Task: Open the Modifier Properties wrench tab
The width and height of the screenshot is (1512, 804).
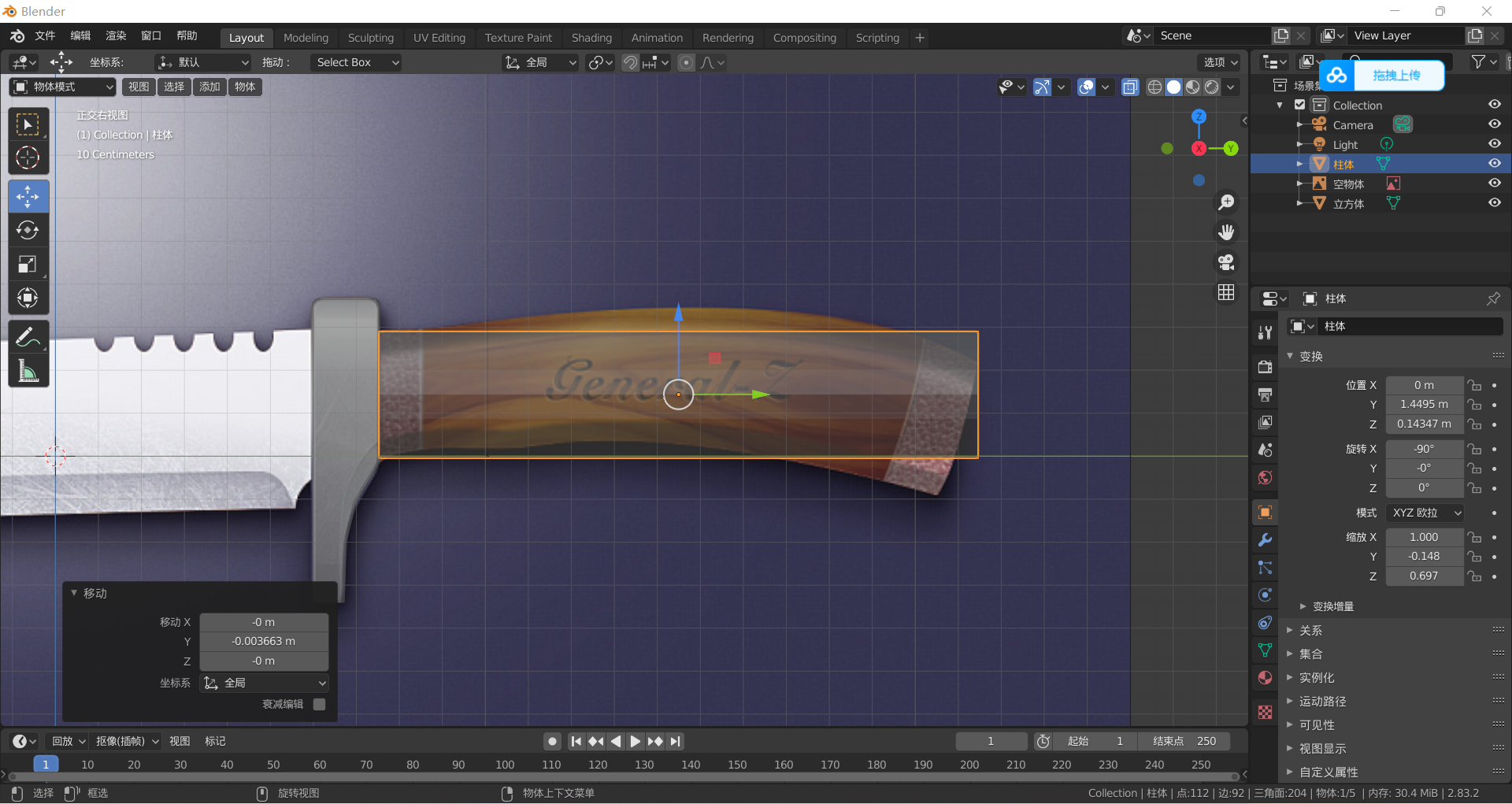Action: pyautogui.click(x=1265, y=540)
